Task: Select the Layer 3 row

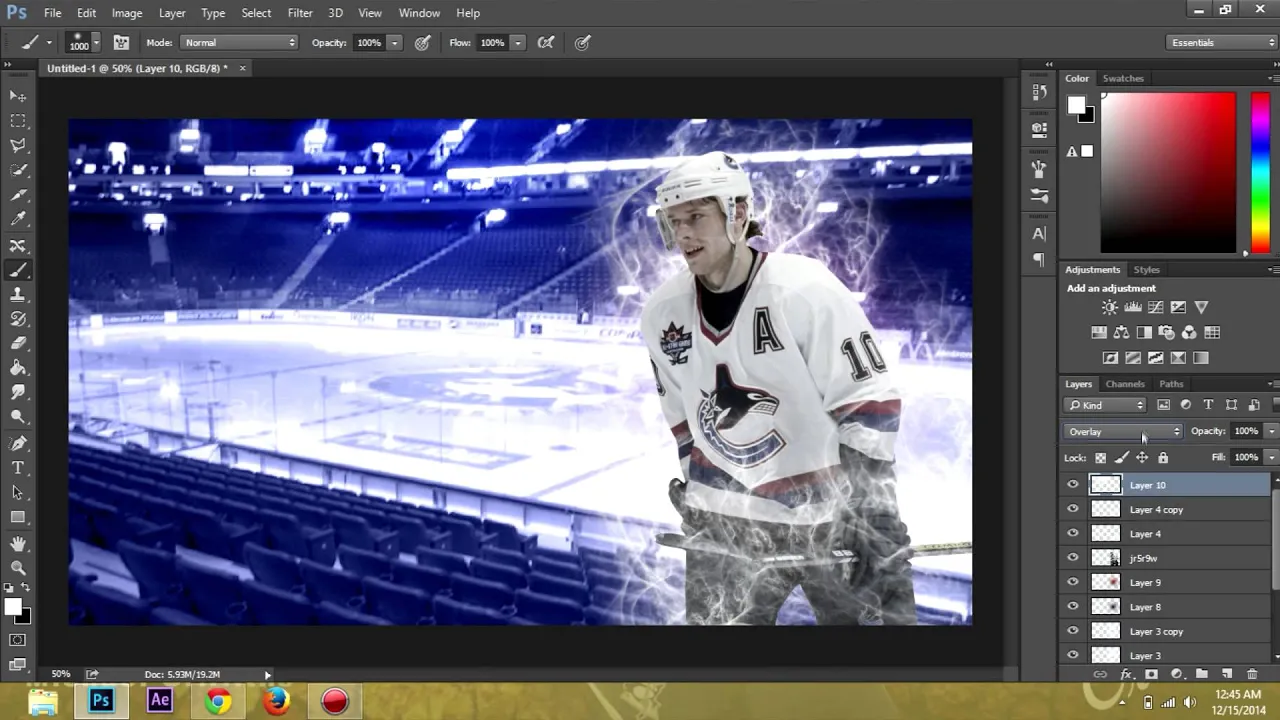Action: [1166, 656]
